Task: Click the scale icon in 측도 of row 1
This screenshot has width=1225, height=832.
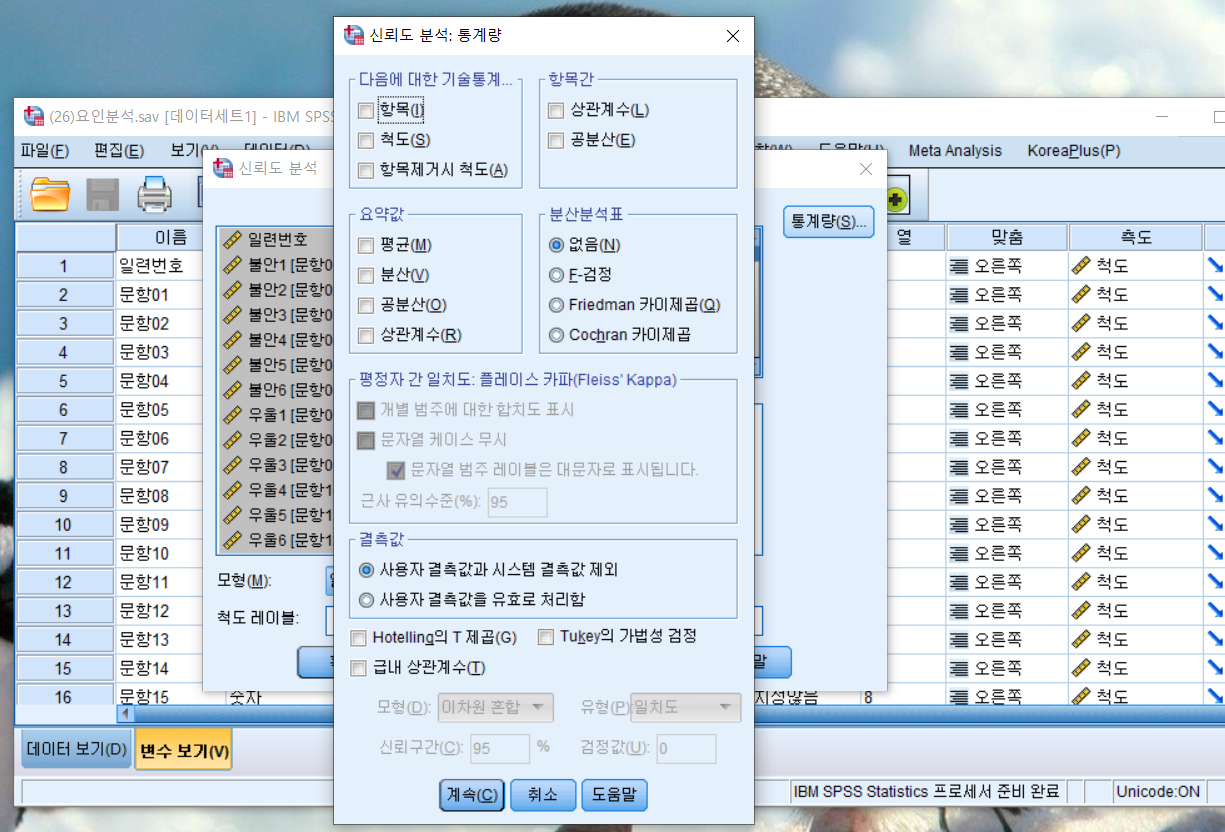Action: tap(1080, 266)
